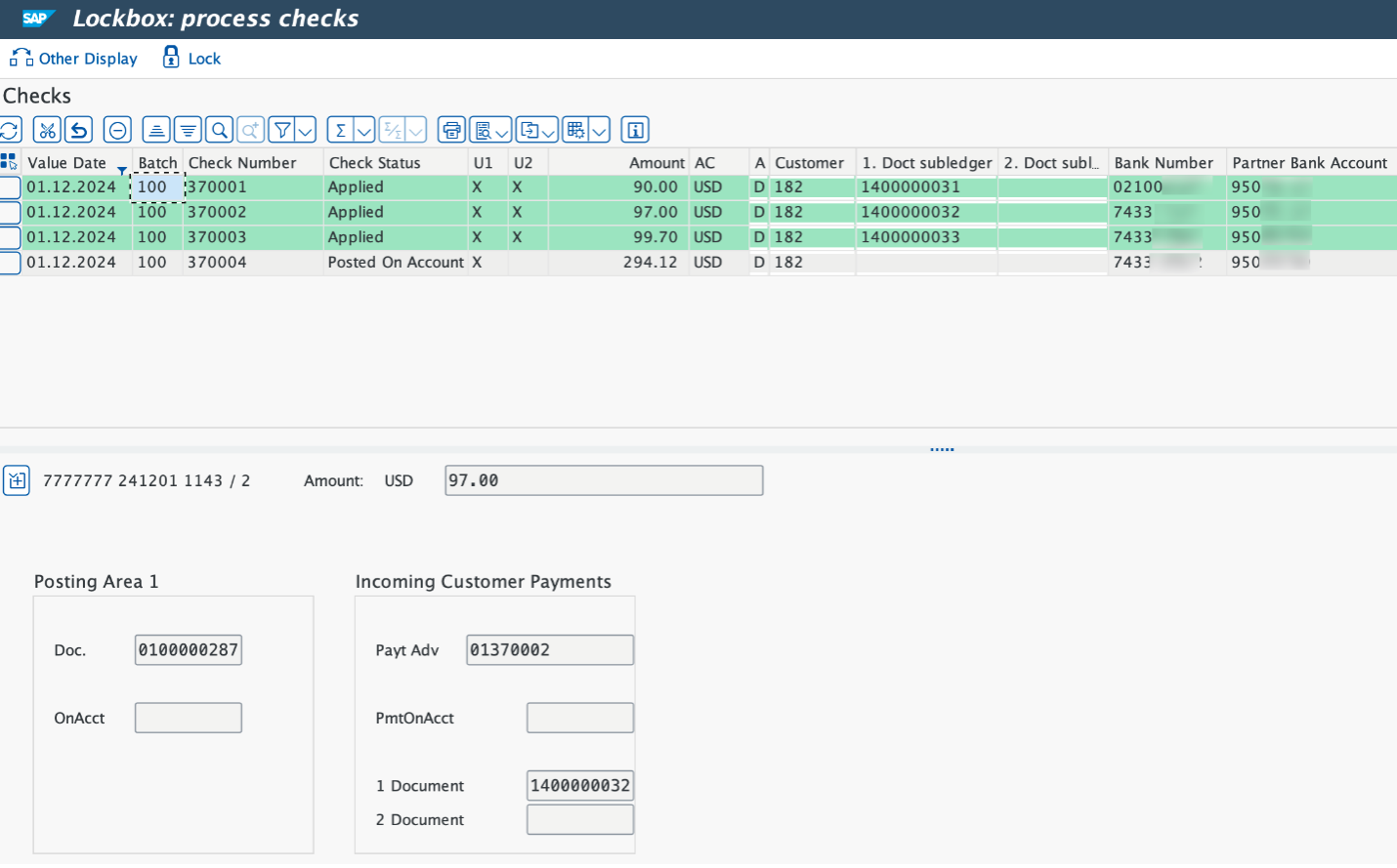Click the Refresh icon in Checks toolbar
1397x868 pixels.
point(10,130)
